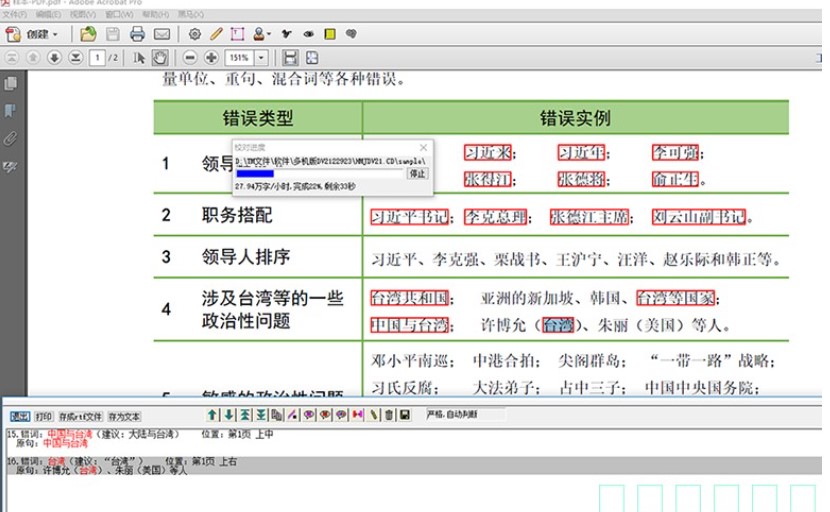
Task: Click the 打印 button in bottom panel
Action: [44, 416]
